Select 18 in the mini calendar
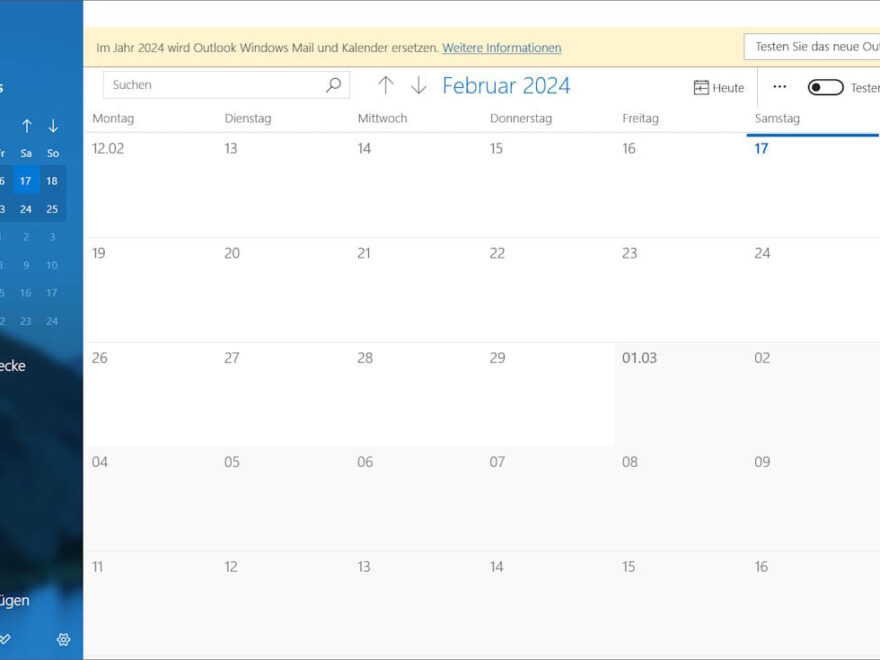 click(52, 181)
